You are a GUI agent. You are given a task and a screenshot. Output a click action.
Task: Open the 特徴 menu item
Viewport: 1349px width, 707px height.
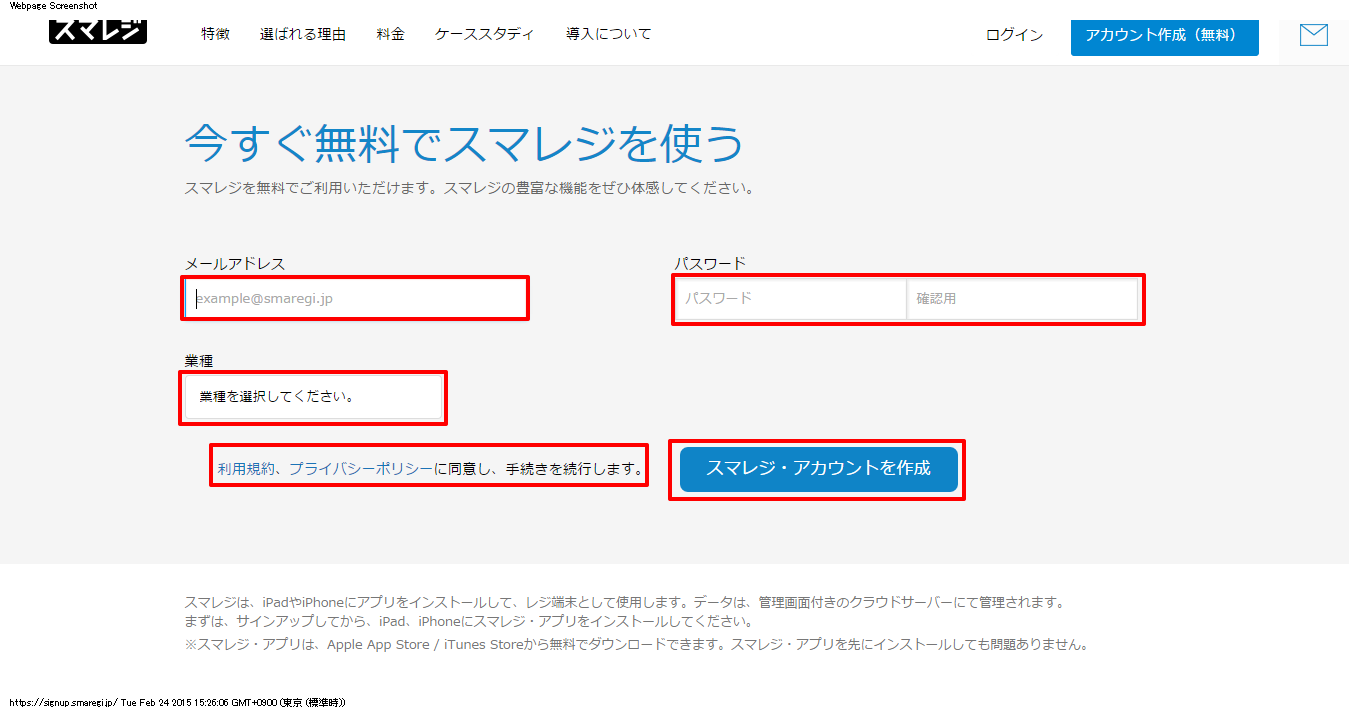(215, 34)
